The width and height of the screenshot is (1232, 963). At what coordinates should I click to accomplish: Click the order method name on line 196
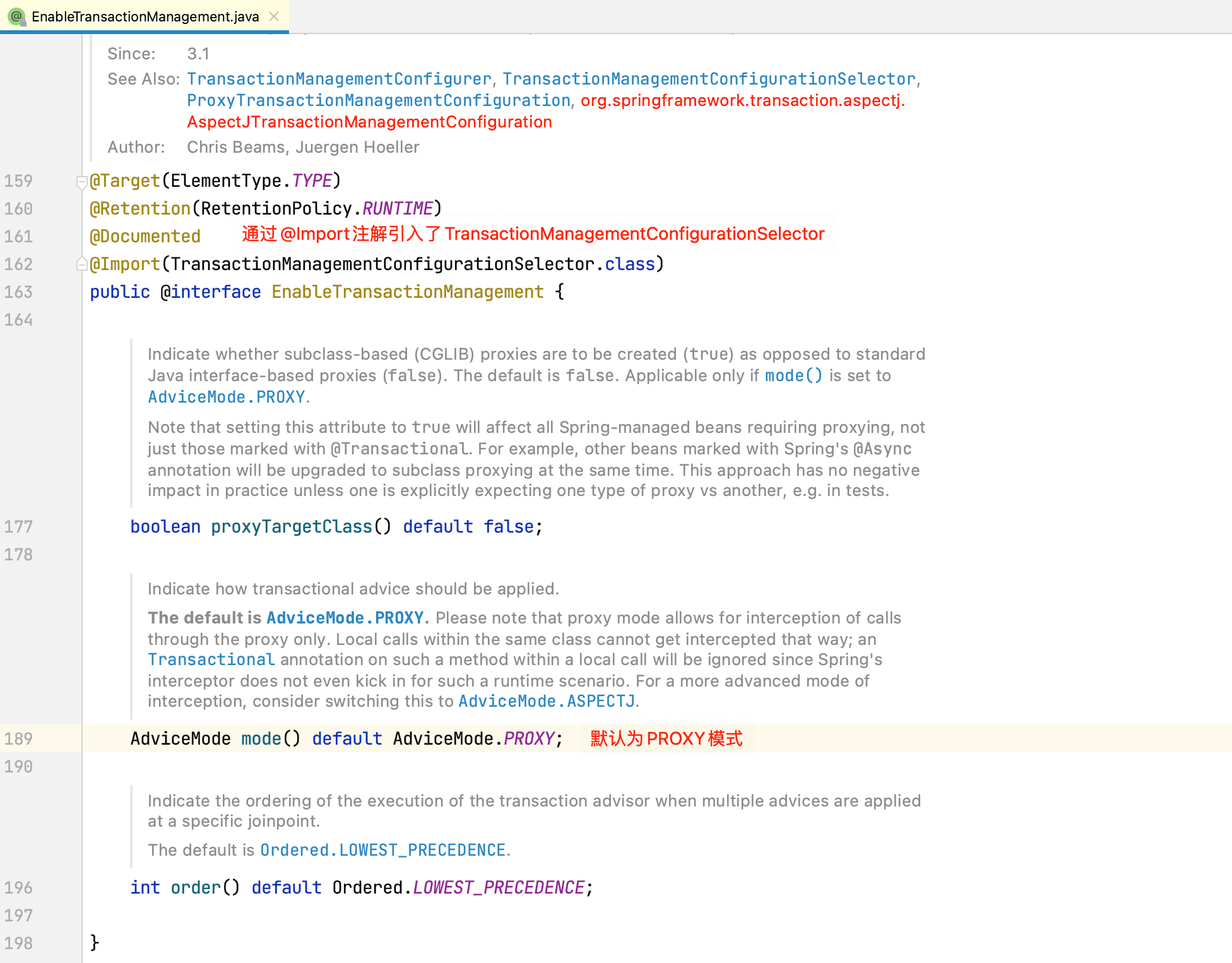[195, 887]
